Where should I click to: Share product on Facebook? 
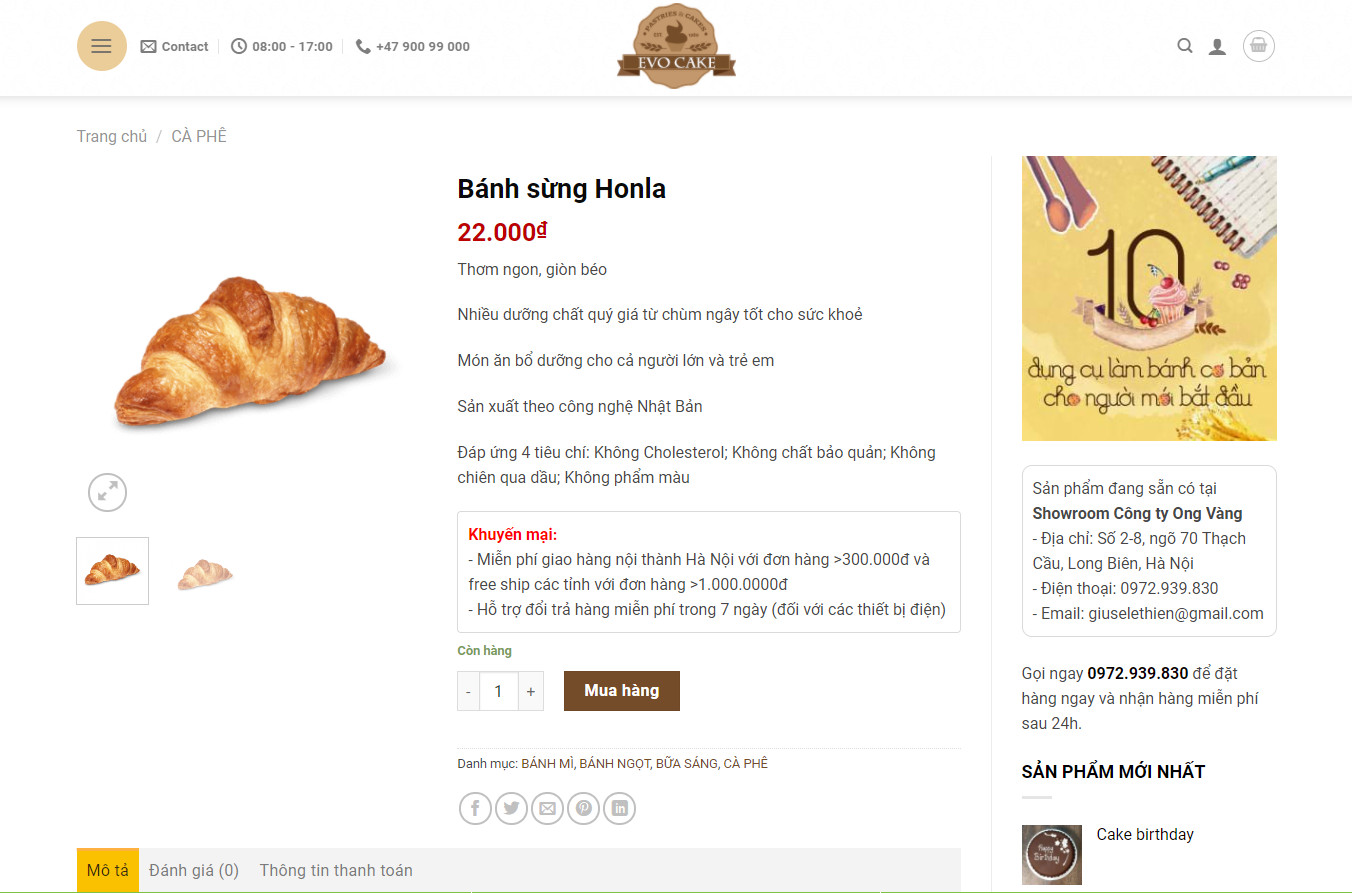pos(475,808)
